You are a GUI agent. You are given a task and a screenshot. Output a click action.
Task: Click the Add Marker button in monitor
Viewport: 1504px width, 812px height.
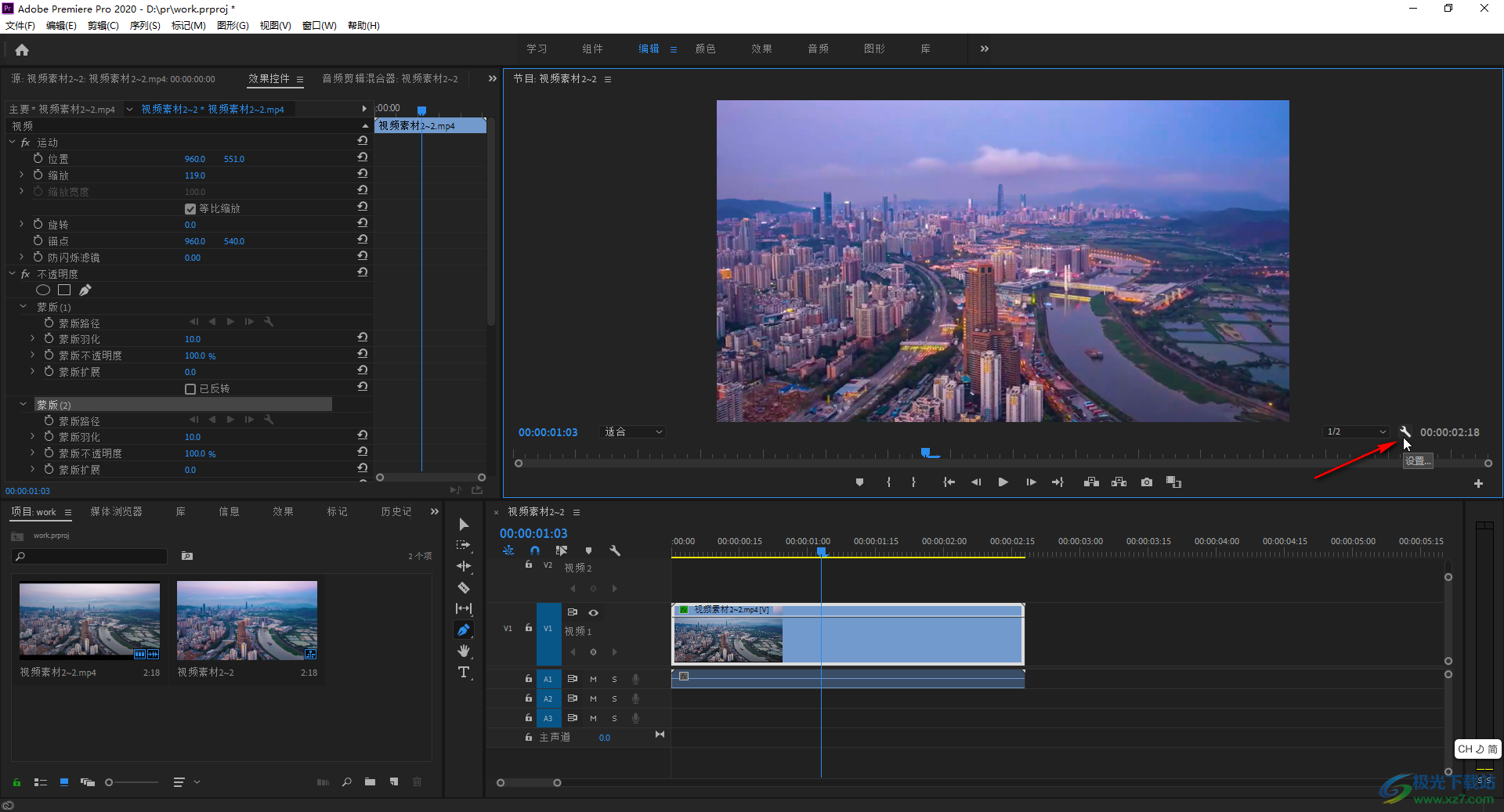click(x=859, y=482)
